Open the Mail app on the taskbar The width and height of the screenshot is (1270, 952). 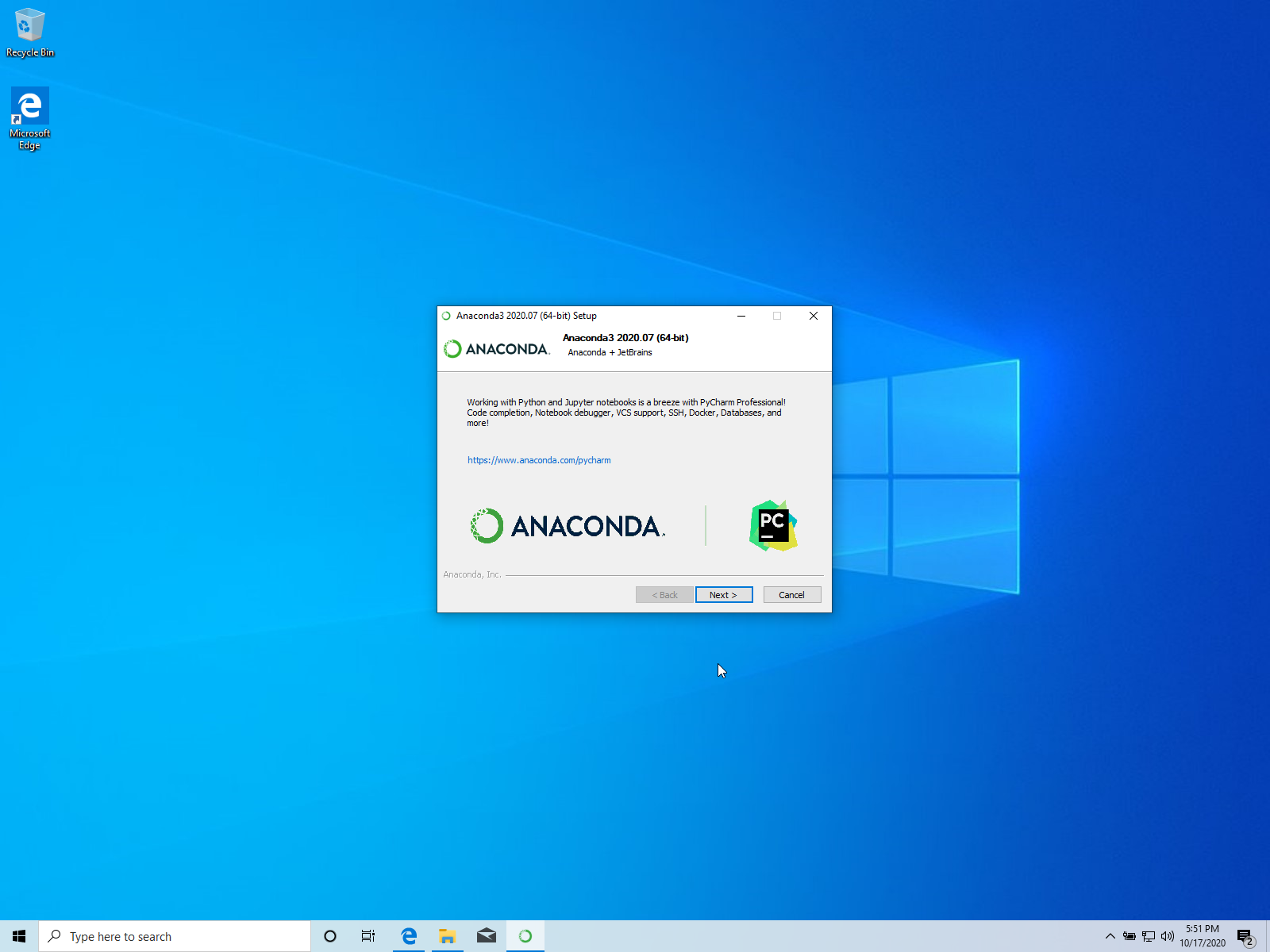487,936
